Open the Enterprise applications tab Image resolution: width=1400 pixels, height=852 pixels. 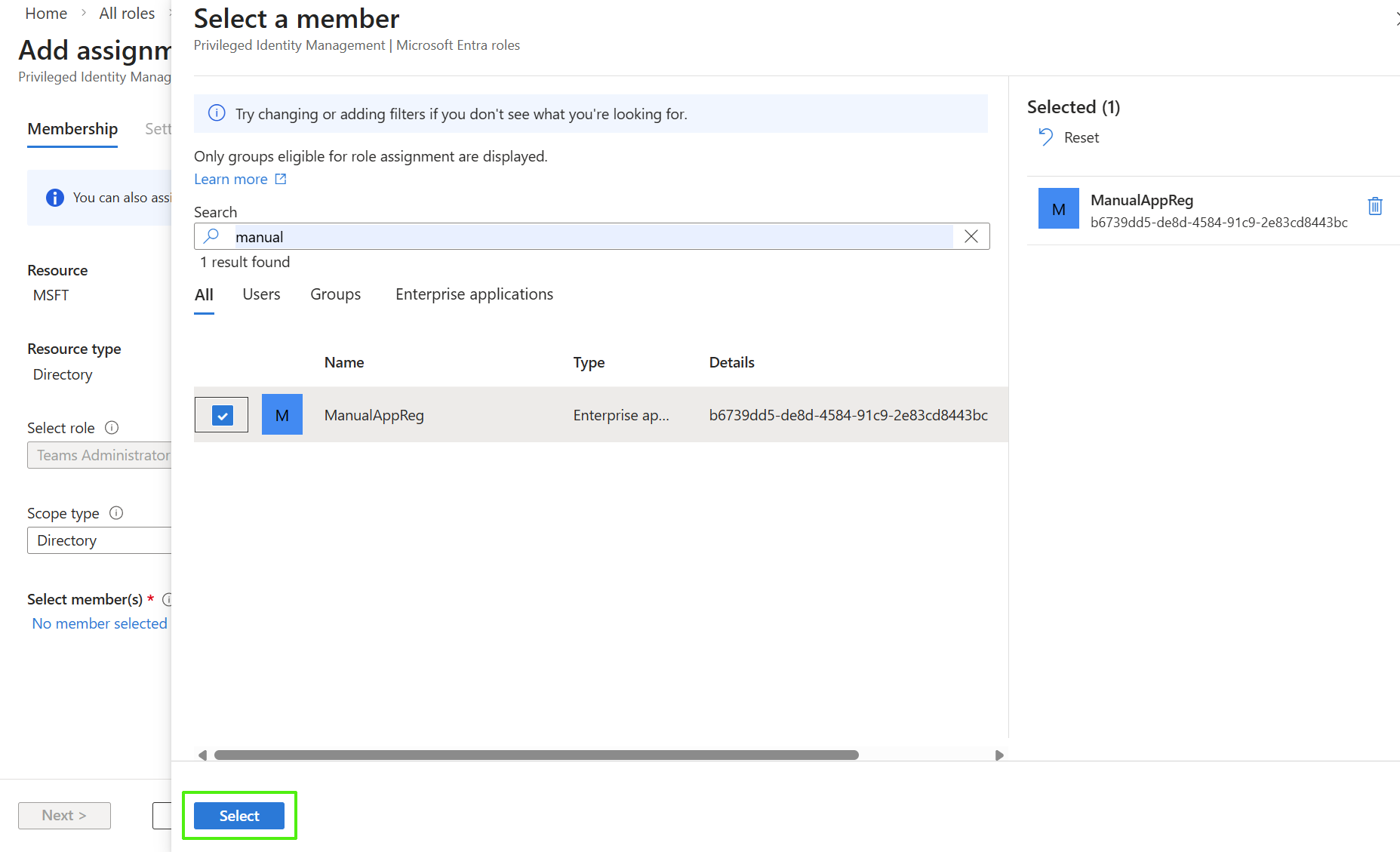(x=474, y=294)
